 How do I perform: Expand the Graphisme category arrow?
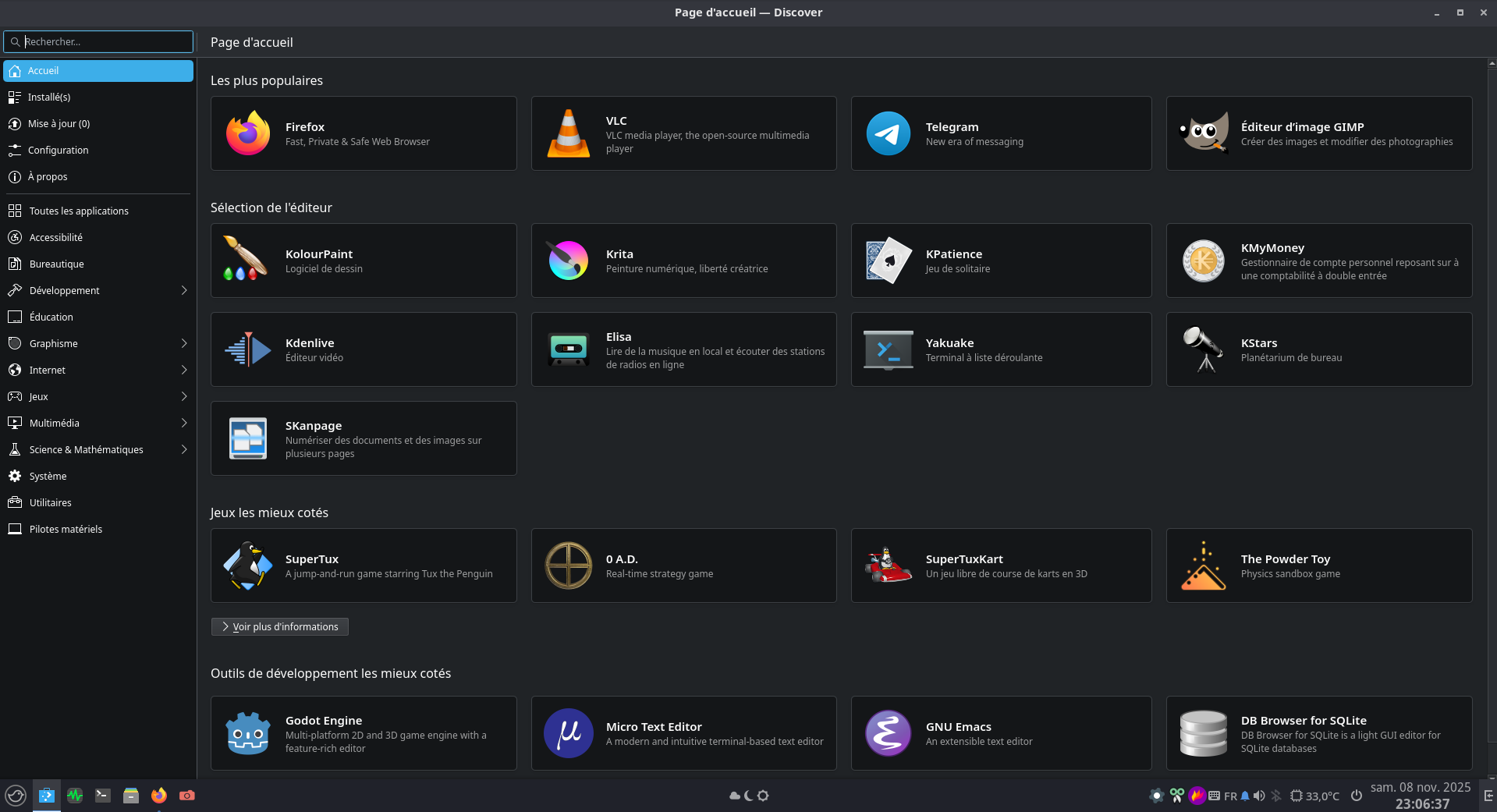(x=184, y=343)
